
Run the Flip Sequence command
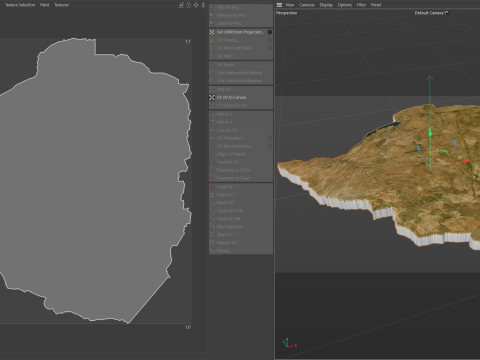click(241, 227)
